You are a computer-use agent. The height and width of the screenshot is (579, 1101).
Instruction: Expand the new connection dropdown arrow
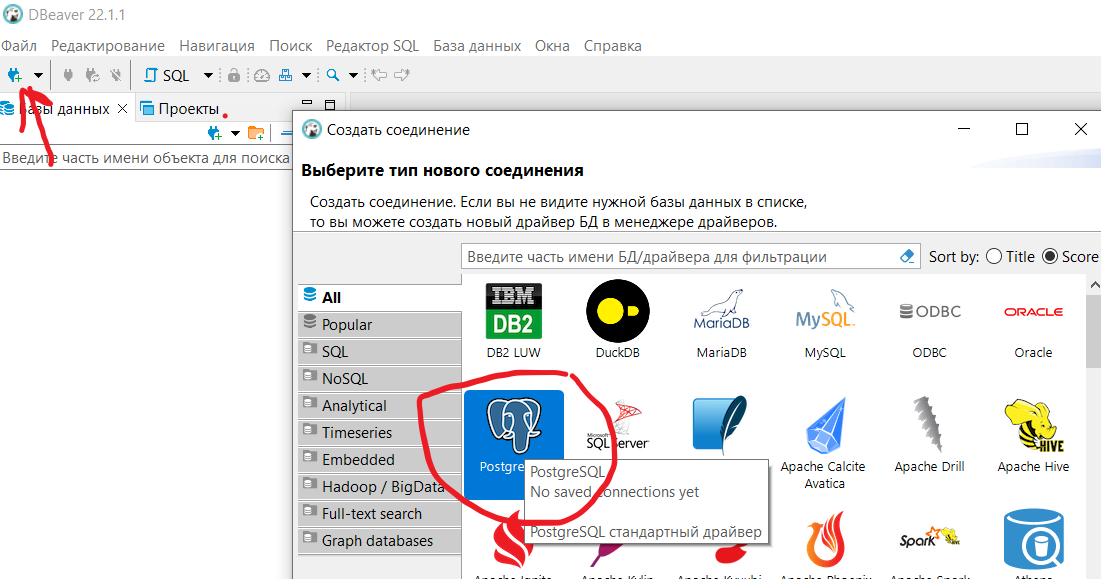pos(38,75)
